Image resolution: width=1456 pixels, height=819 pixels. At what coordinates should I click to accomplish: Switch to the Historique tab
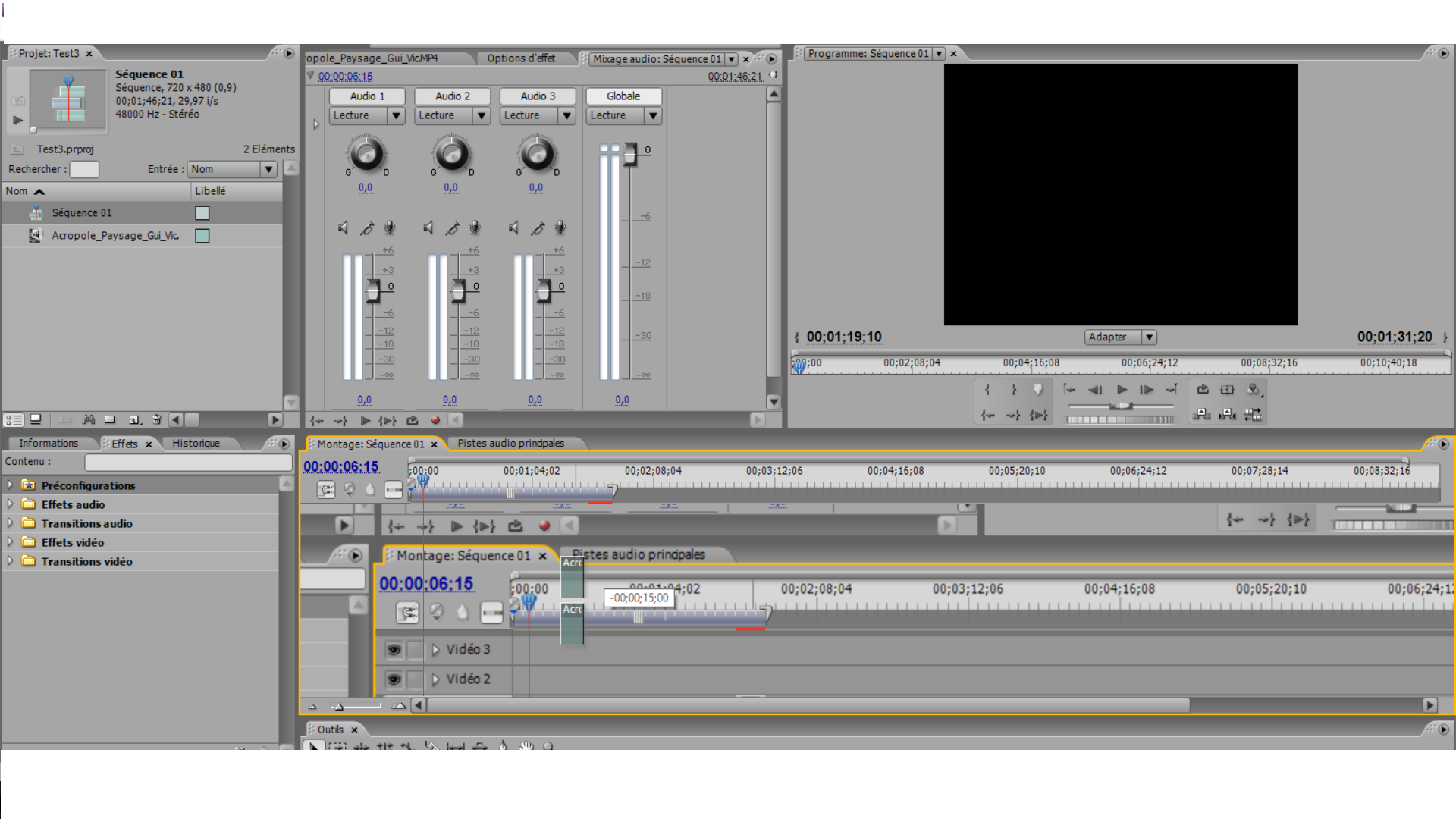(x=196, y=444)
